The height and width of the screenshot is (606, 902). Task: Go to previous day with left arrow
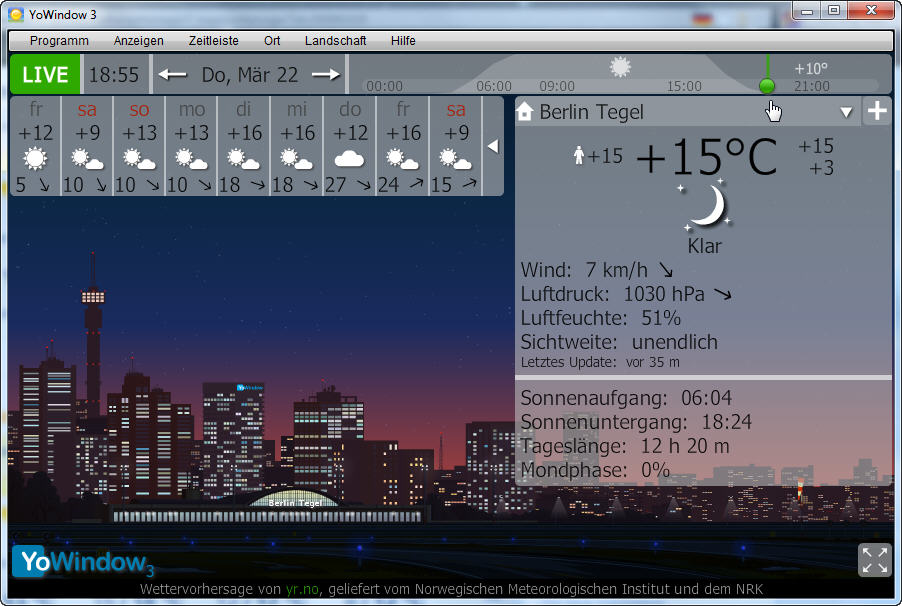(x=172, y=75)
